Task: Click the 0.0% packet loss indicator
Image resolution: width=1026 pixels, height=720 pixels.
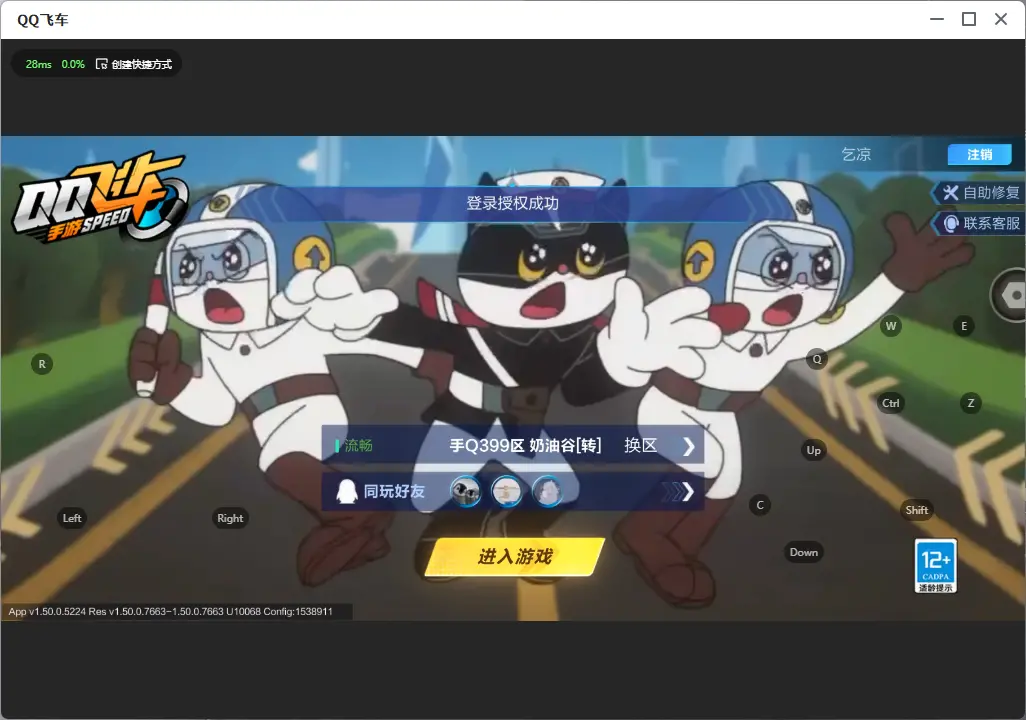Action: tap(73, 64)
